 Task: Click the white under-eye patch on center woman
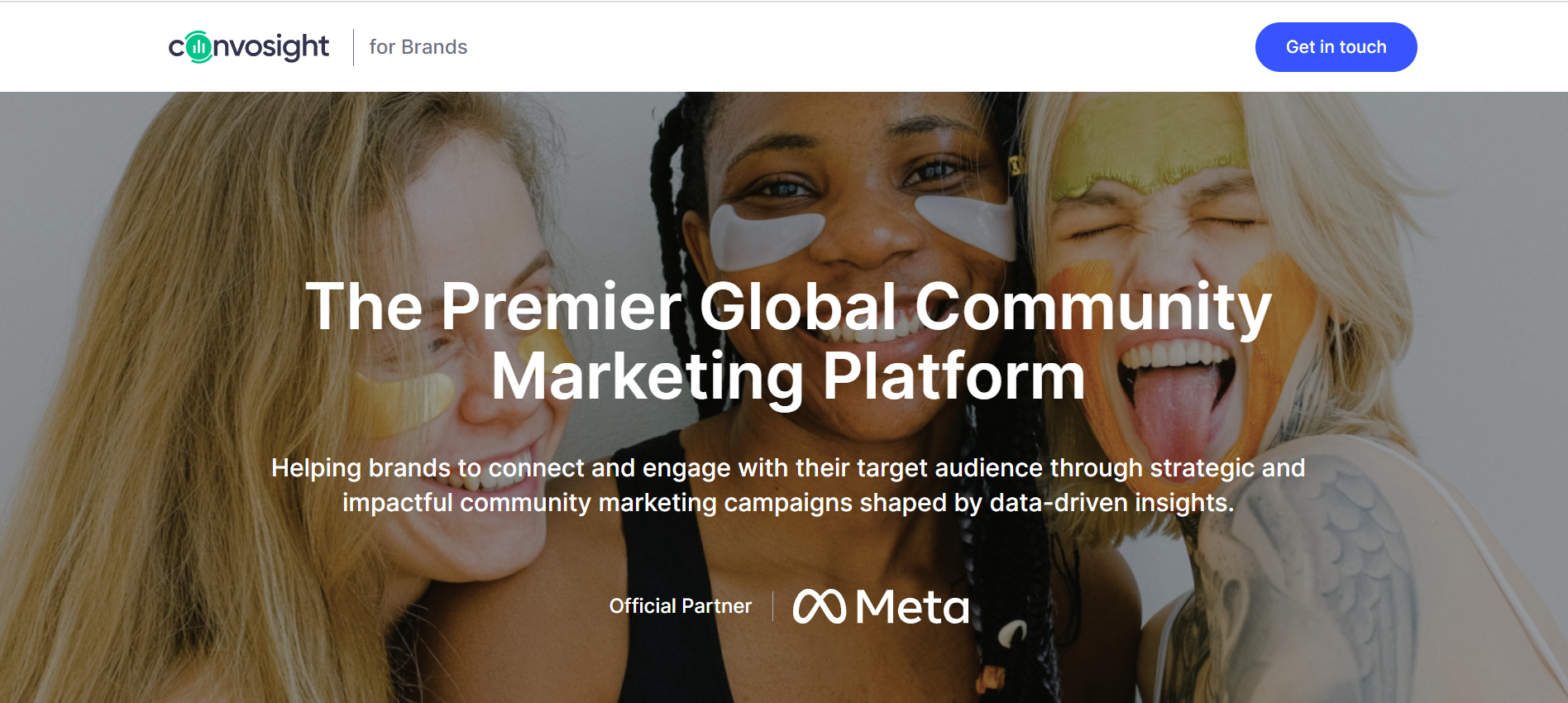[765, 234]
